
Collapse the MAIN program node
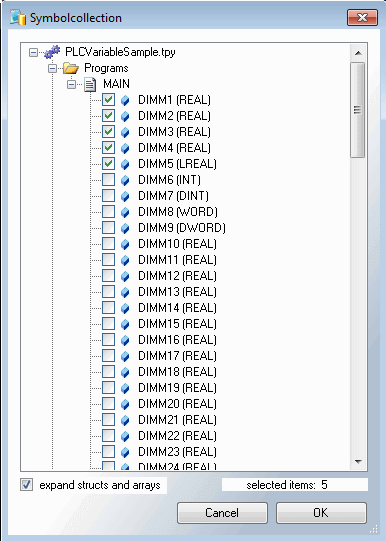71,84
